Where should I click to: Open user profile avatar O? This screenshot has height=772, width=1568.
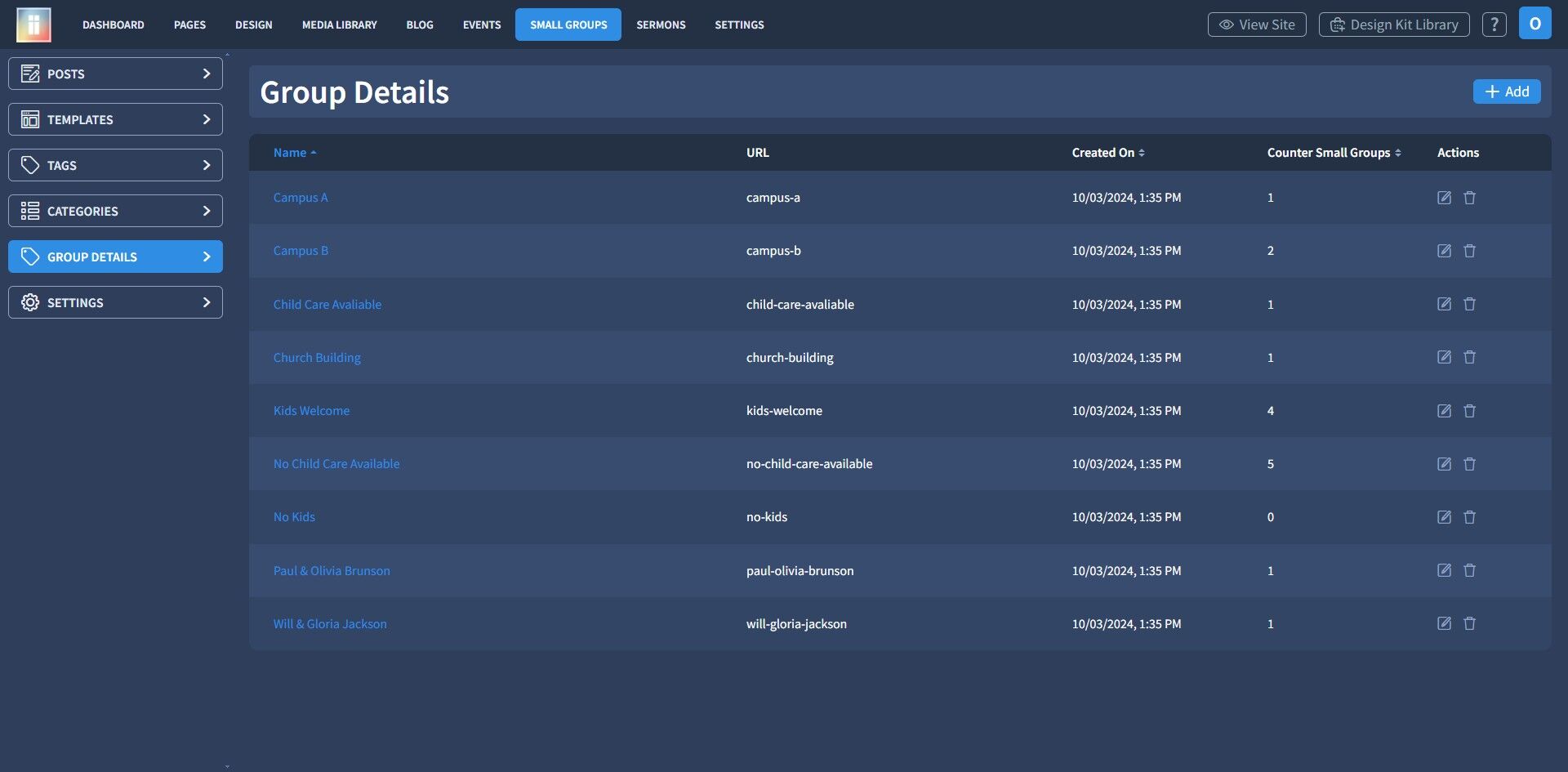tap(1535, 24)
